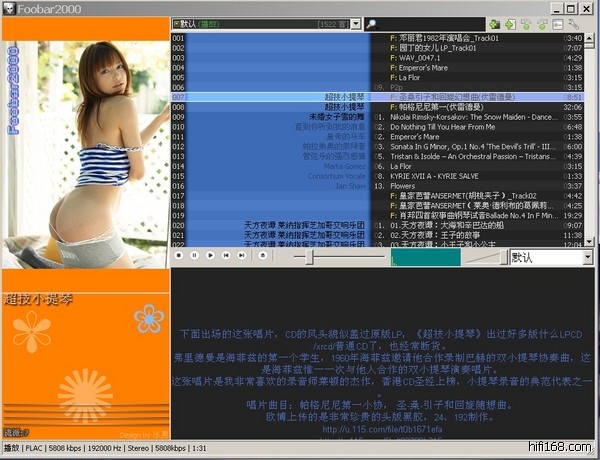Click the green add-files toolbar icon
The width and height of the screenshot is (600, 460).
point(494,23)
